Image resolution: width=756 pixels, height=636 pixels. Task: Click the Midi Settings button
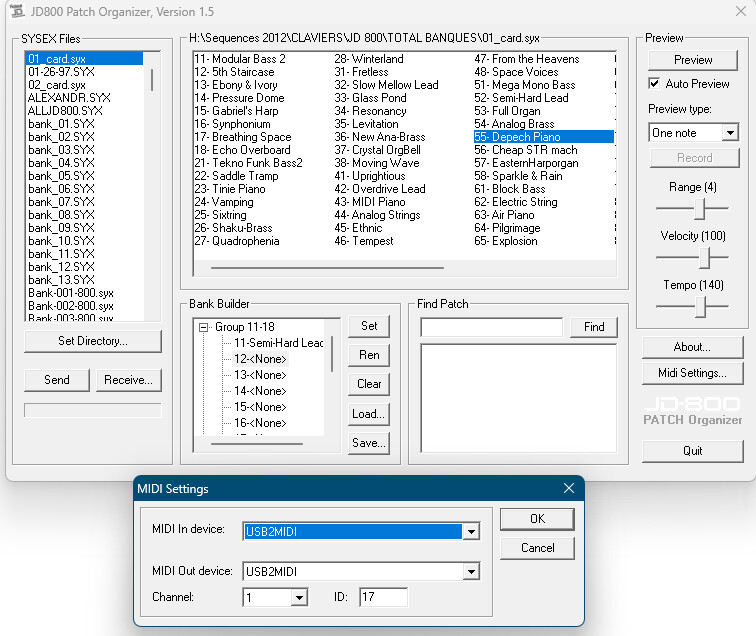[692, 373]
